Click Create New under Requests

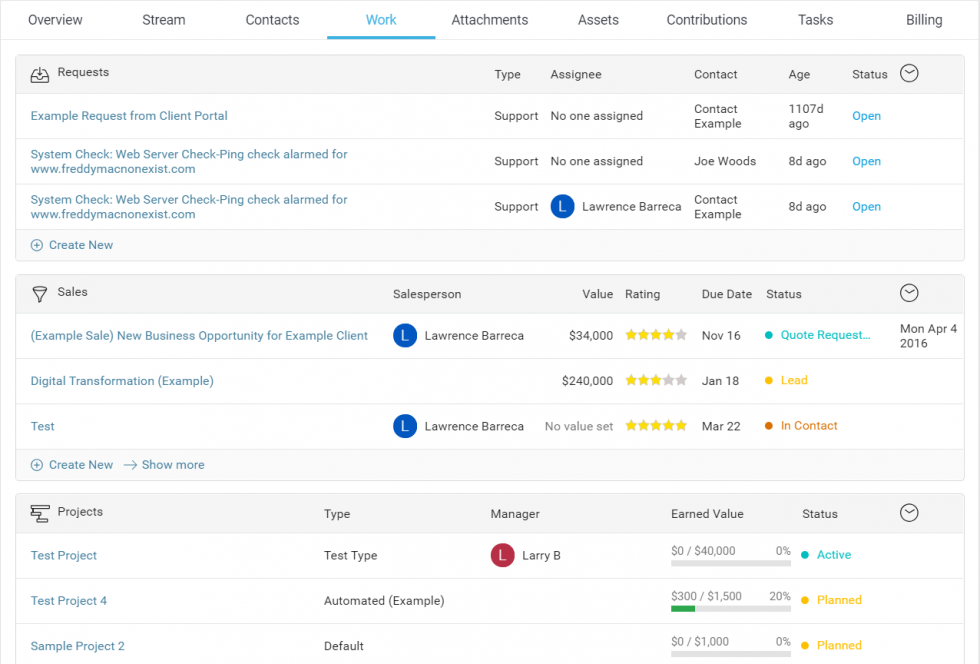pyautogui.click(x=80, y=245)
